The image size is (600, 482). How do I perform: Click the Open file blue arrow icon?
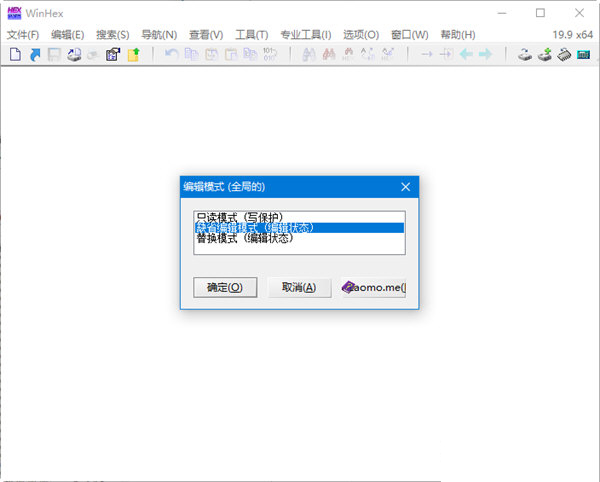click(x=35, y=55)
